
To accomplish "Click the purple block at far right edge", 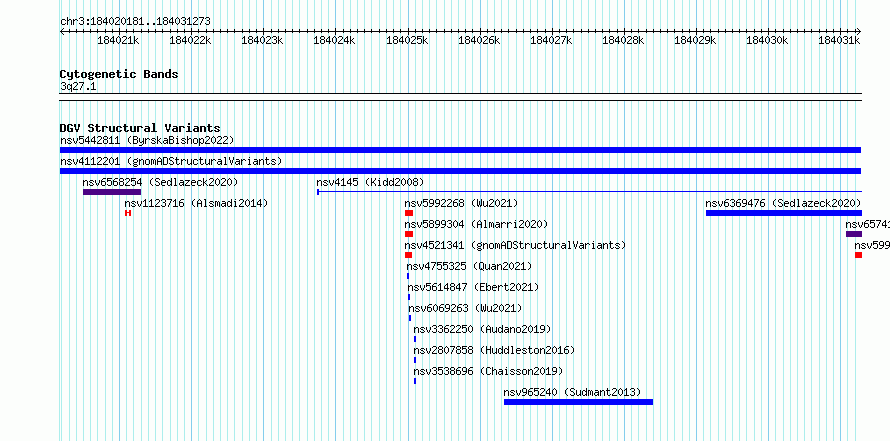I will click(854, 234).
